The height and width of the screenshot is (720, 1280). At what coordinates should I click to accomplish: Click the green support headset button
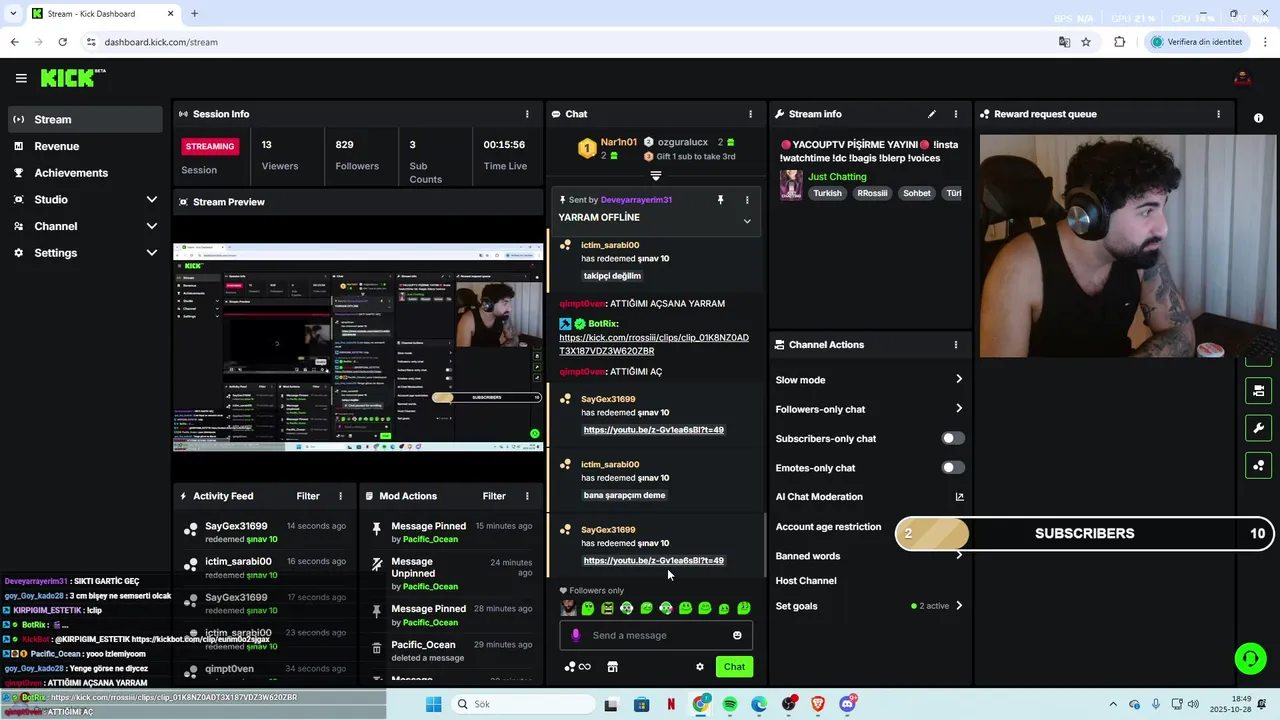(1250, 658)
